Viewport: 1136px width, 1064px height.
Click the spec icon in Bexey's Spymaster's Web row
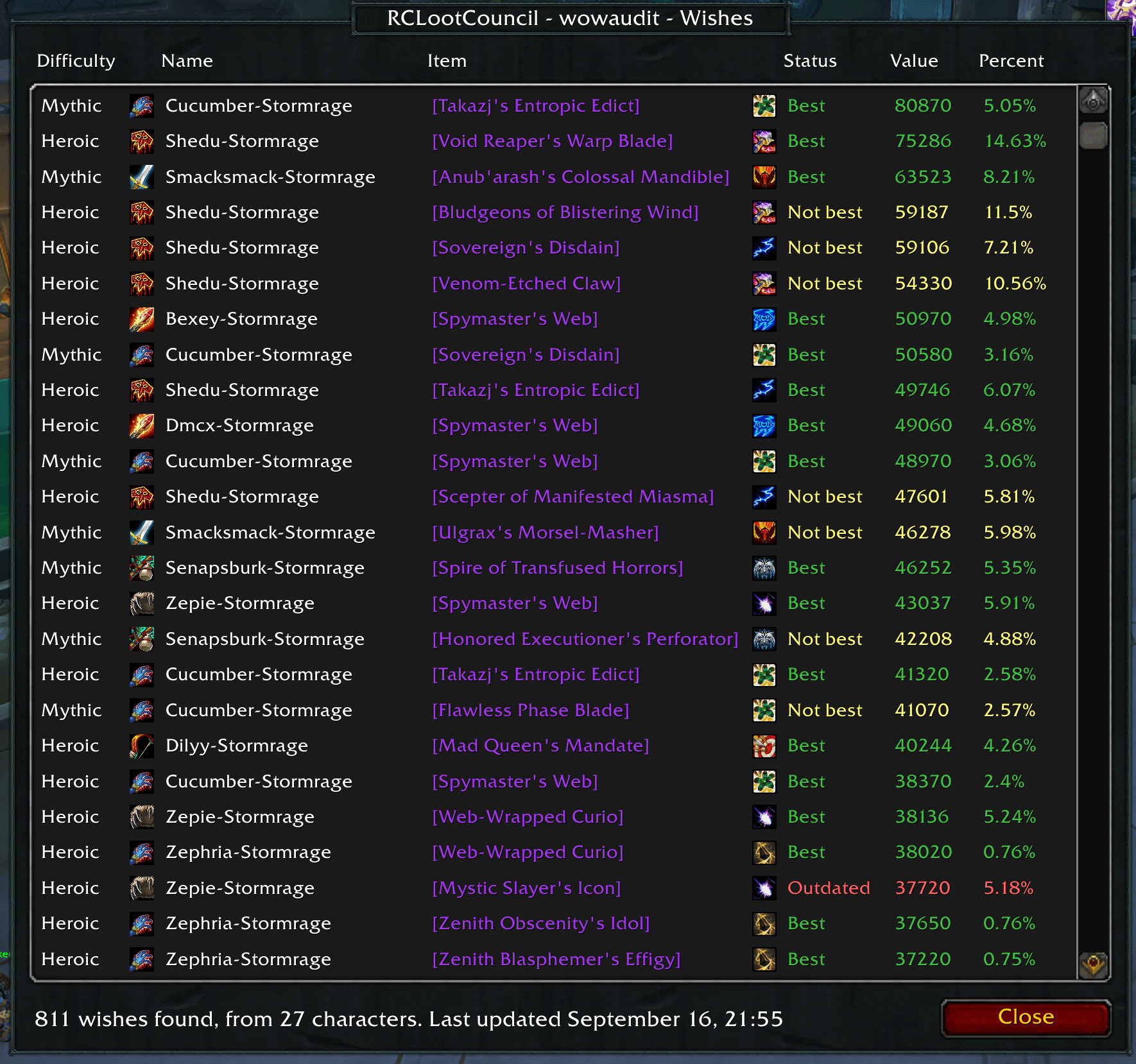[764, 319]
